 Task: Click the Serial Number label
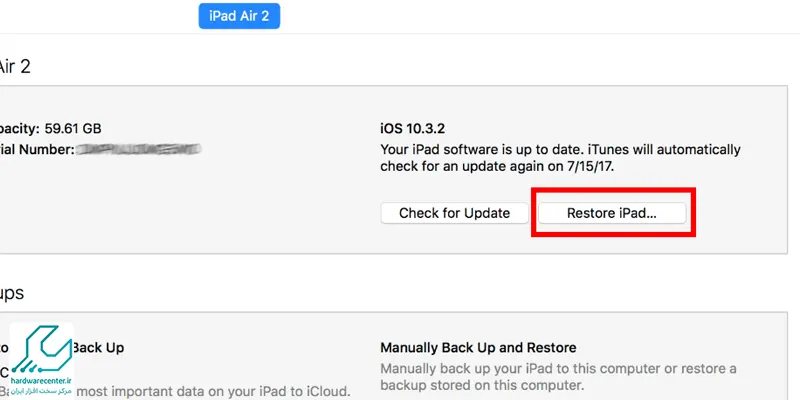pyautogui.click(x=37, y=149)
